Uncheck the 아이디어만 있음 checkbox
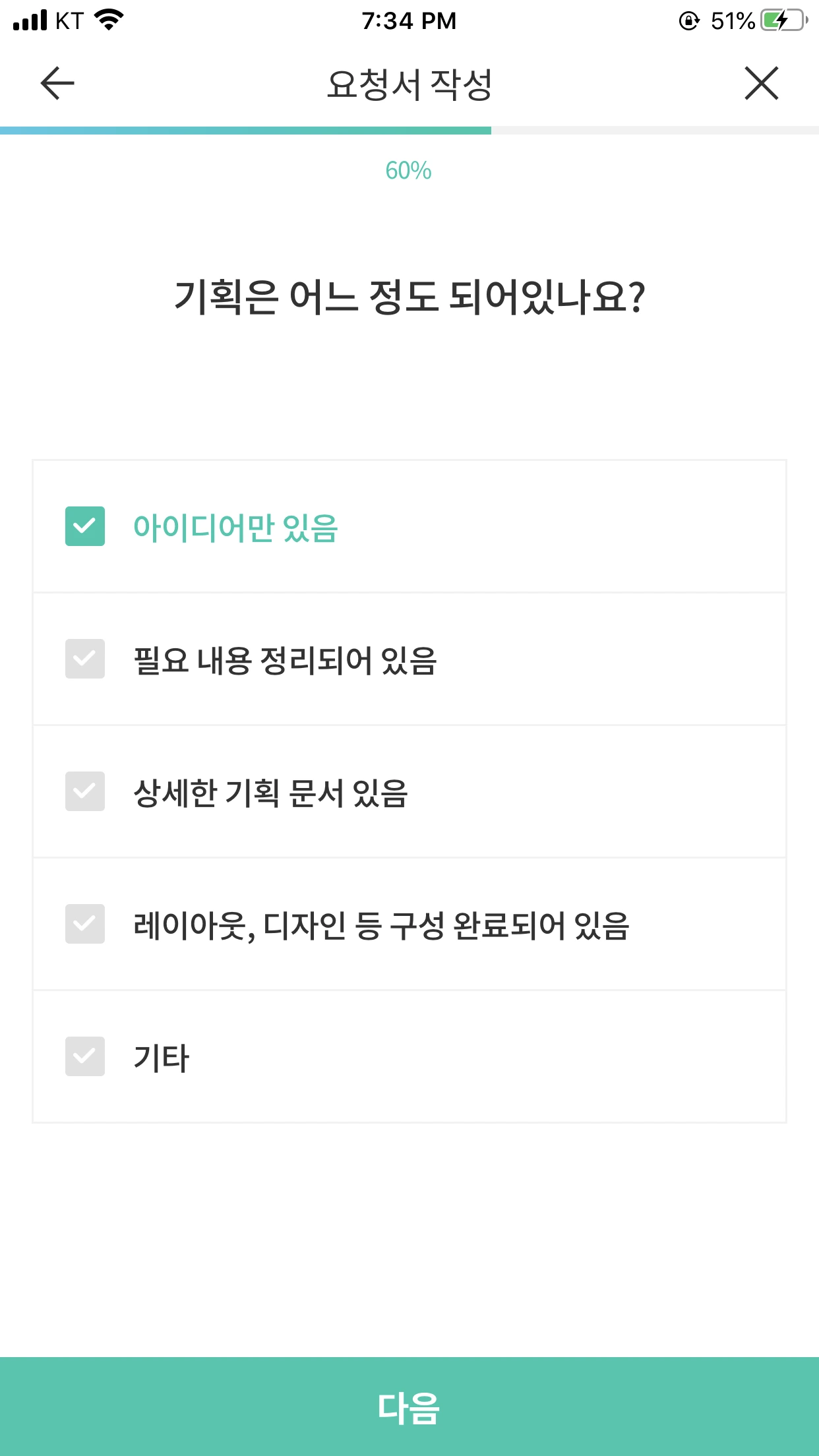Image resolution: width=819 pixels, height=1456 pixels. pyautogui.click(x=85, y=526)
